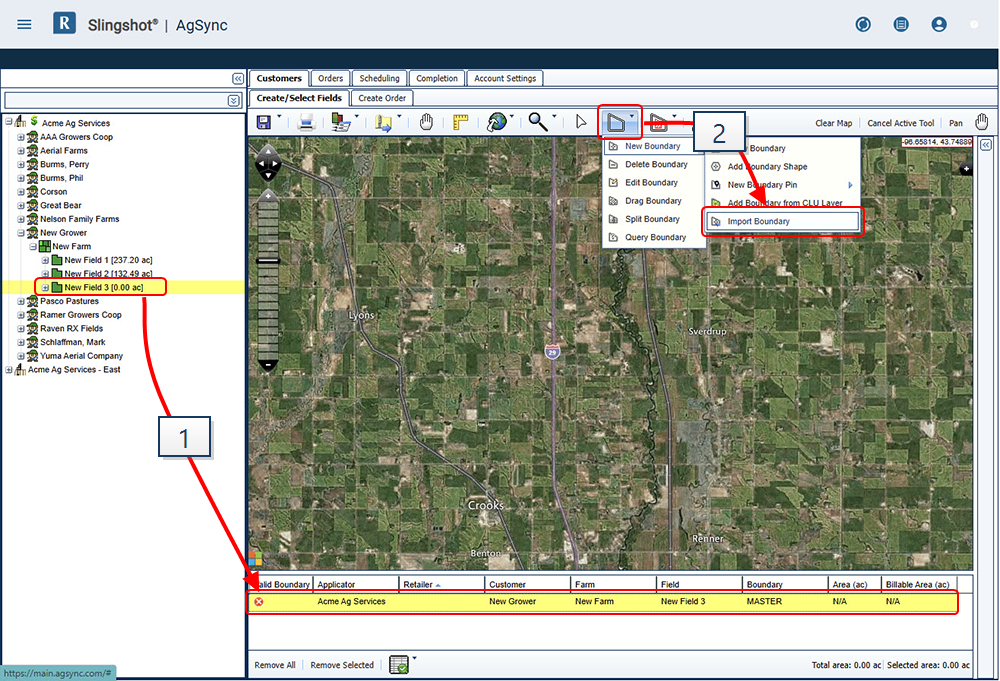The image size is (1000, 681).
Task: Open the hamburger navigation menu
Action: (24, 25)
